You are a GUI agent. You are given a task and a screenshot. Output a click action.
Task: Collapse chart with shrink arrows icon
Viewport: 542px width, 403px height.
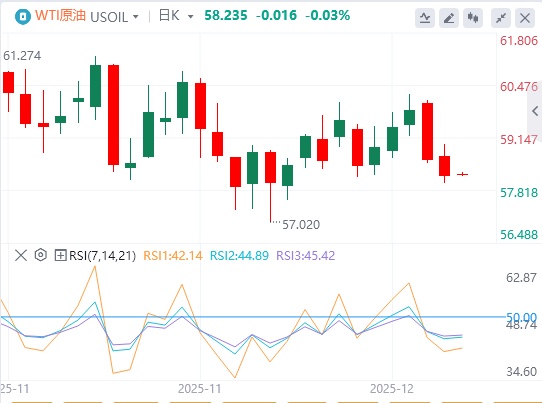(x=501, y=18)
